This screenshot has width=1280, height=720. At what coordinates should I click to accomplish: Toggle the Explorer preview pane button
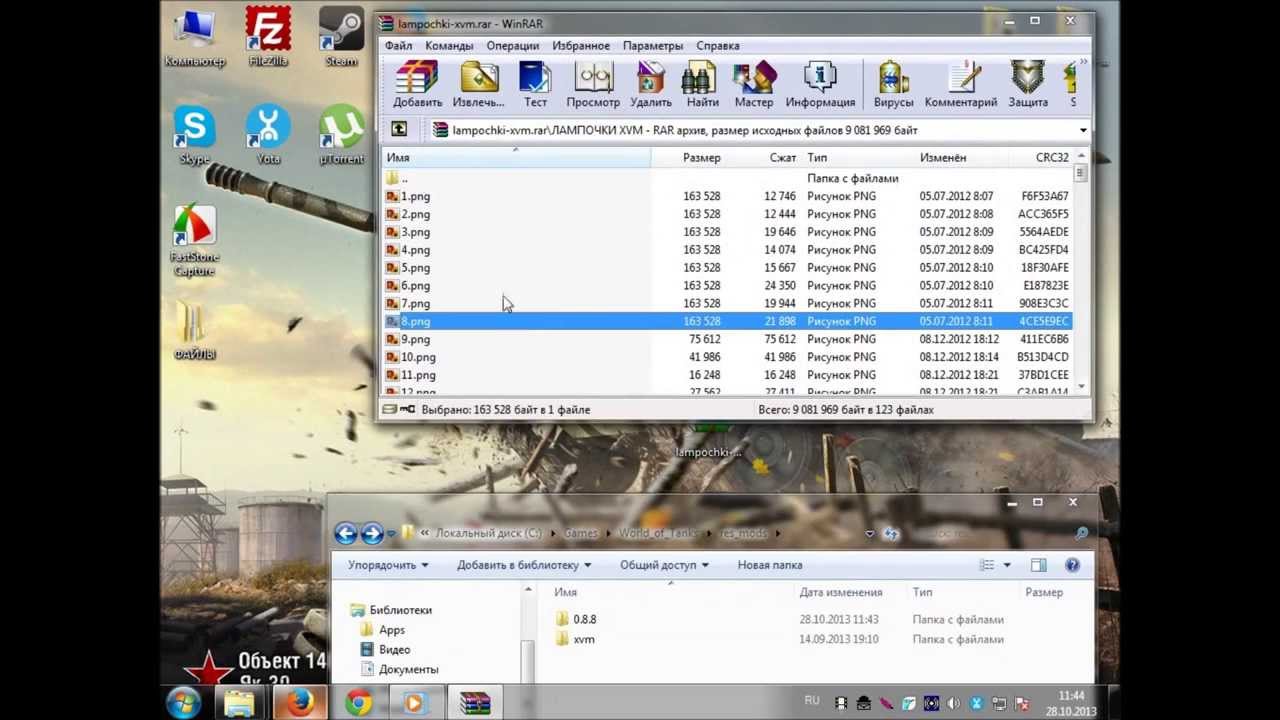[1038, 565]
